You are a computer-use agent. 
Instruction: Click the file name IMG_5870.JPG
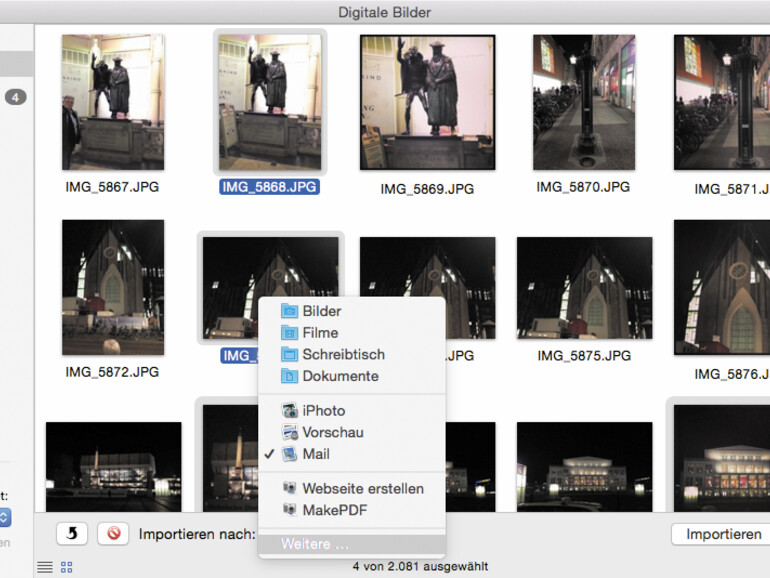583,187
